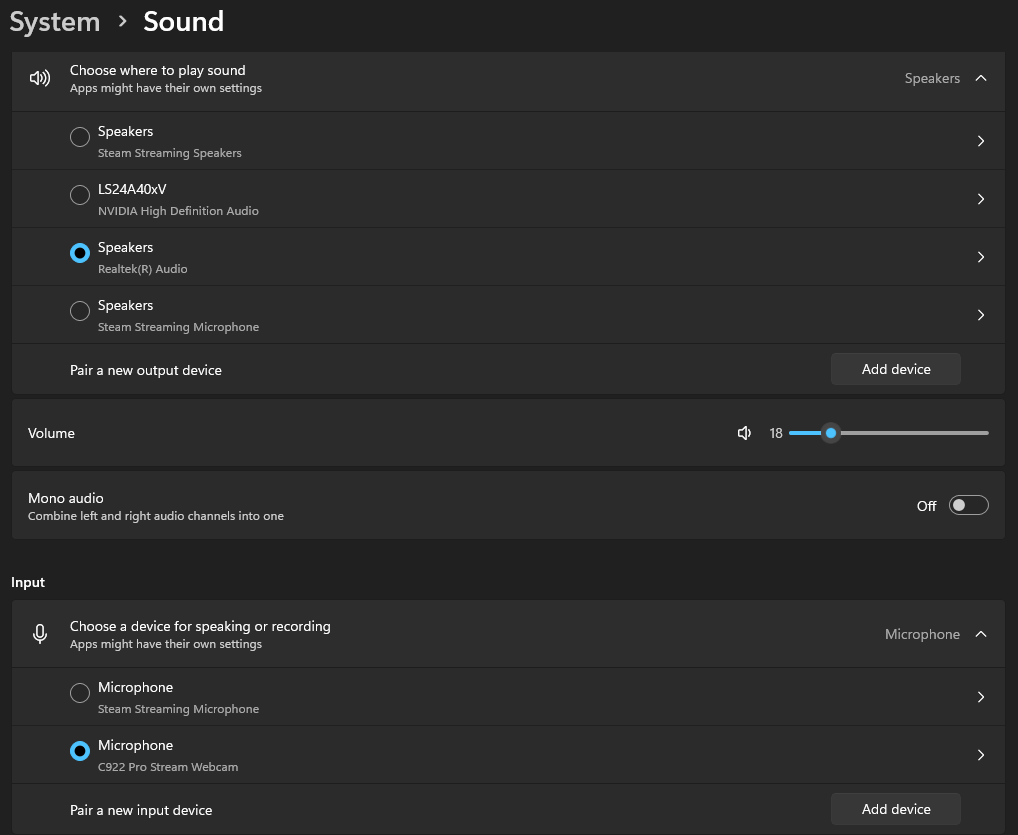1018x835 pixels.
Task: Click the speaker icon beside Choose where to play sound
Action: click(40, 79)
